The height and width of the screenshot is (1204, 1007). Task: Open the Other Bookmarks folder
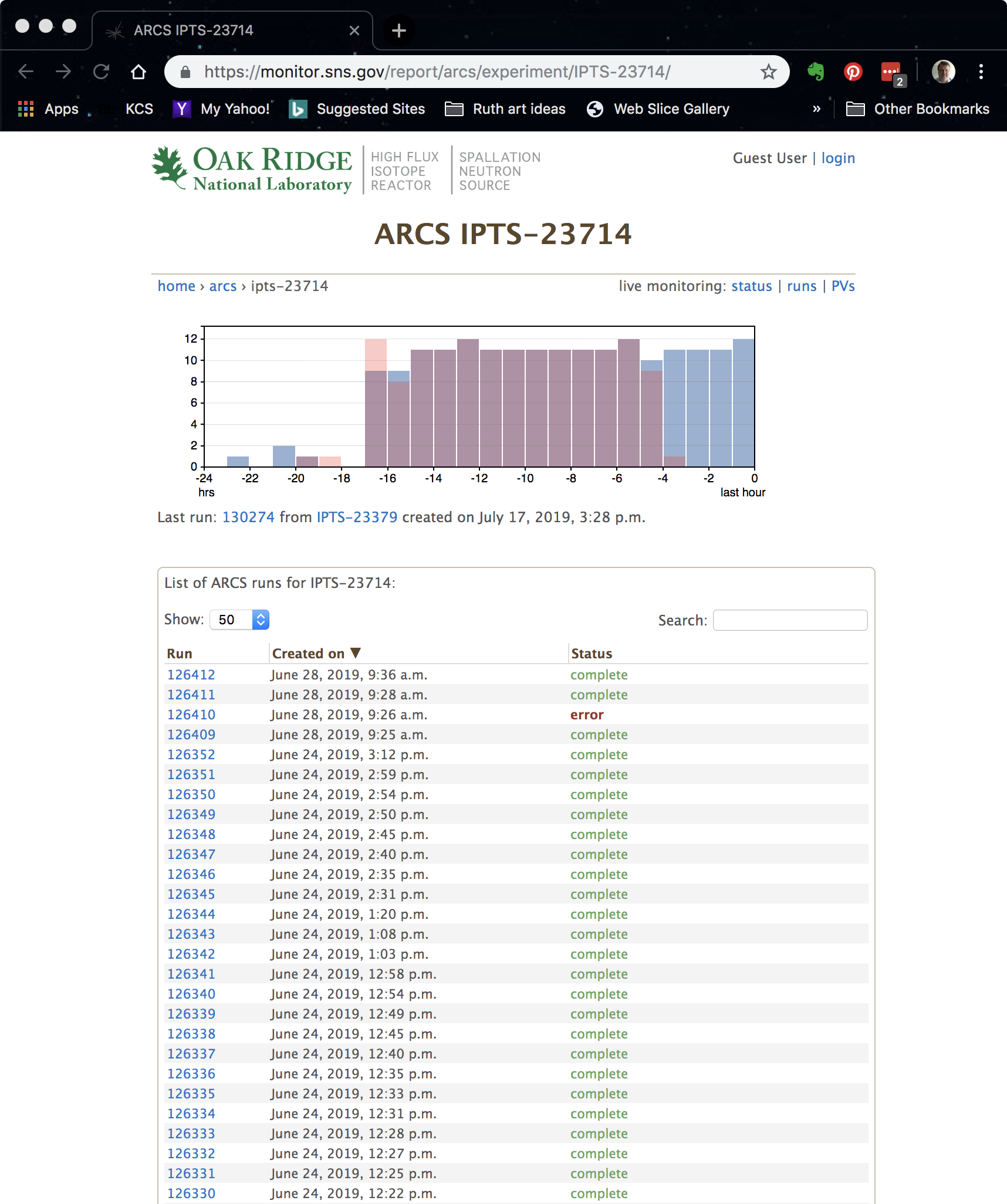point(918,109)
